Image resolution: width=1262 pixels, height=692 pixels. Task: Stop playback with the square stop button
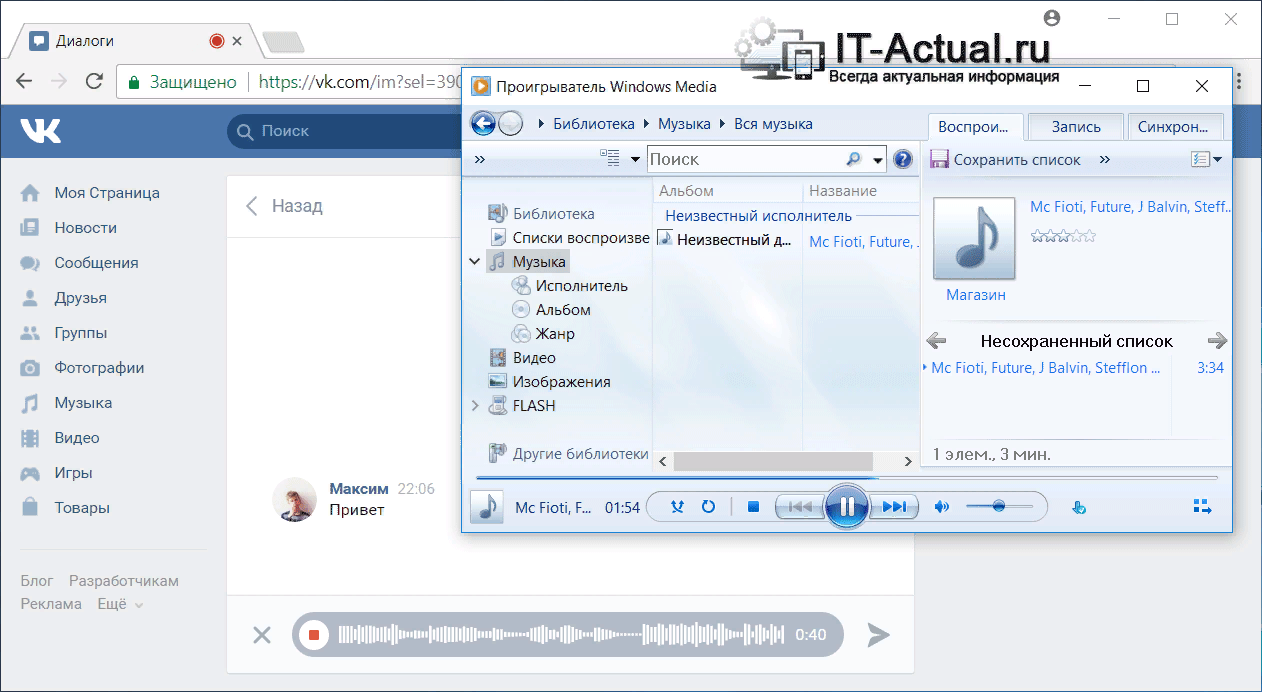tap(754, 507)
